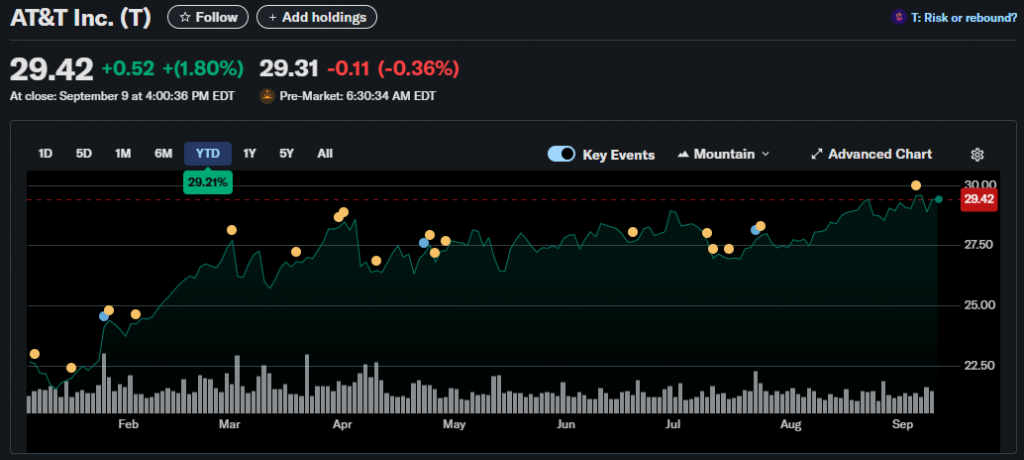The image size is (1024, 460).
Task: Click the 'Aug' x-axis label
Action: (x=791, y=425)
